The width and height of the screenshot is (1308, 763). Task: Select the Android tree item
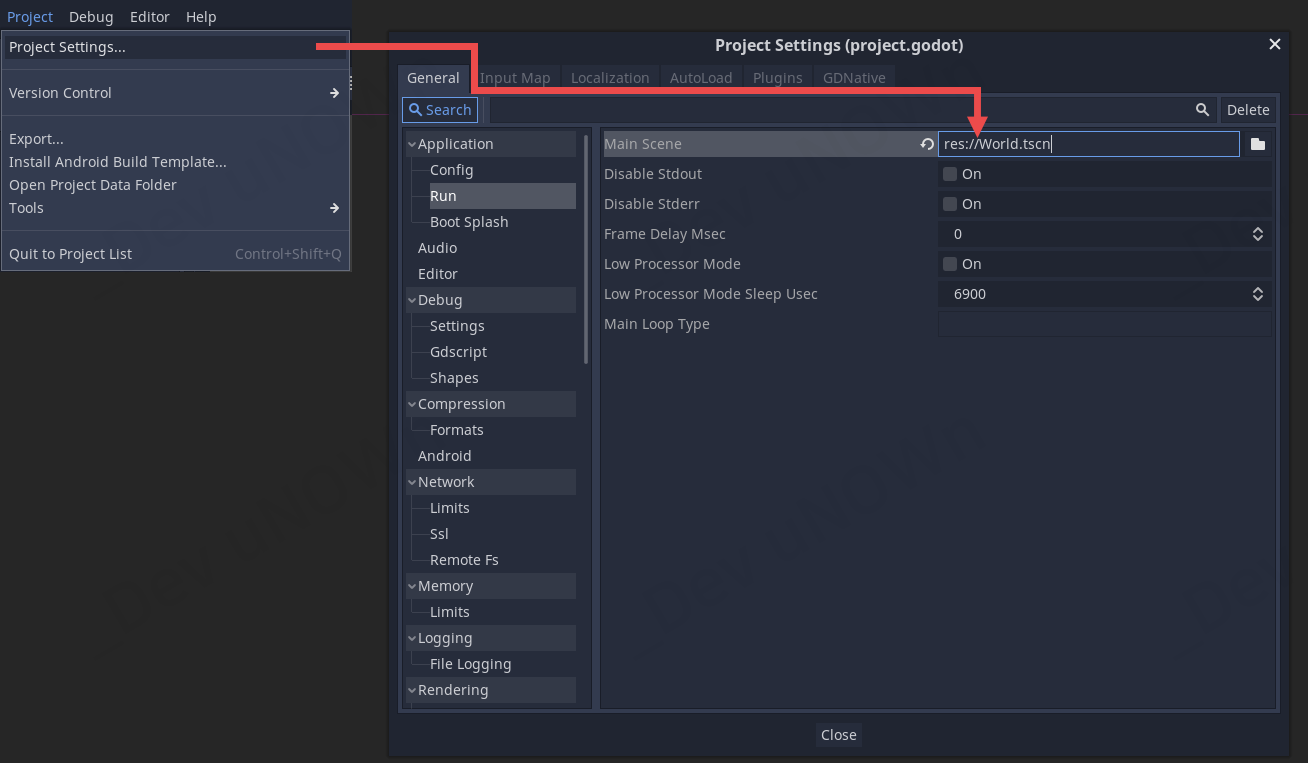[444, 456]
